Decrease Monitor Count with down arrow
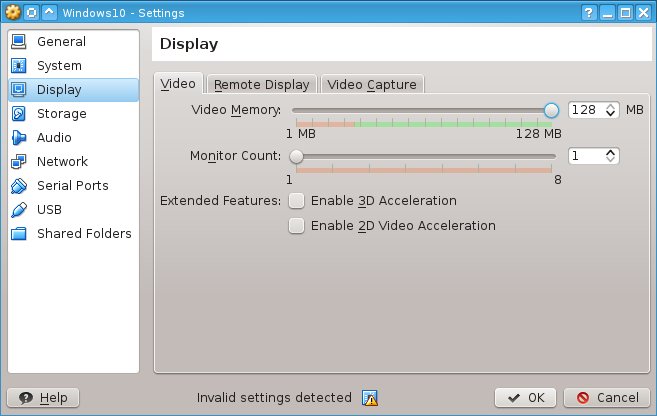Image resolution: width=657 pixels, height=416 pixels. pyautogui.click(x=610, y=160)
